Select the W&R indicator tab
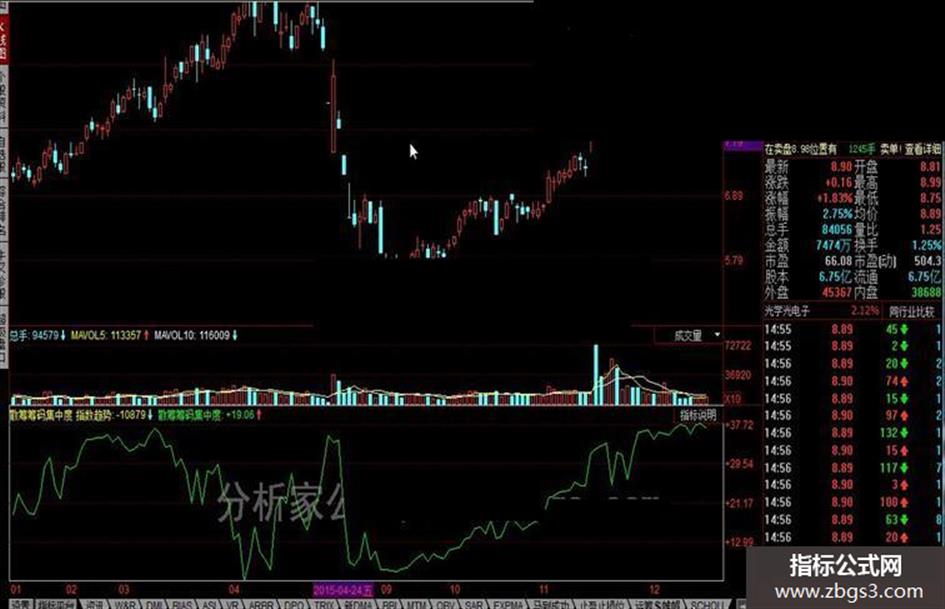This screenshot has width=945, height=609. tap(125, 604)
